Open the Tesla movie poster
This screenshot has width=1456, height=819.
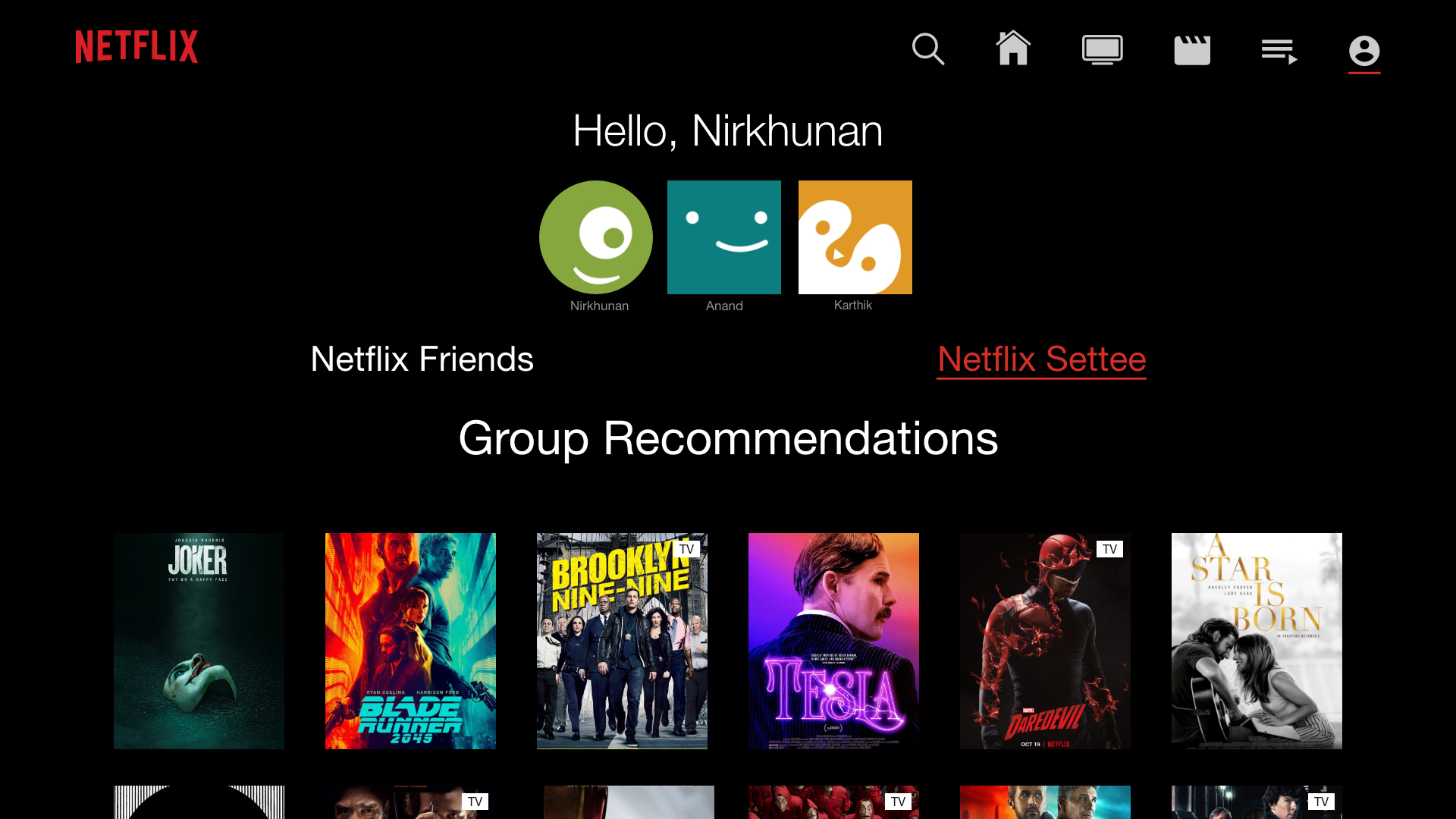point(833,641)
